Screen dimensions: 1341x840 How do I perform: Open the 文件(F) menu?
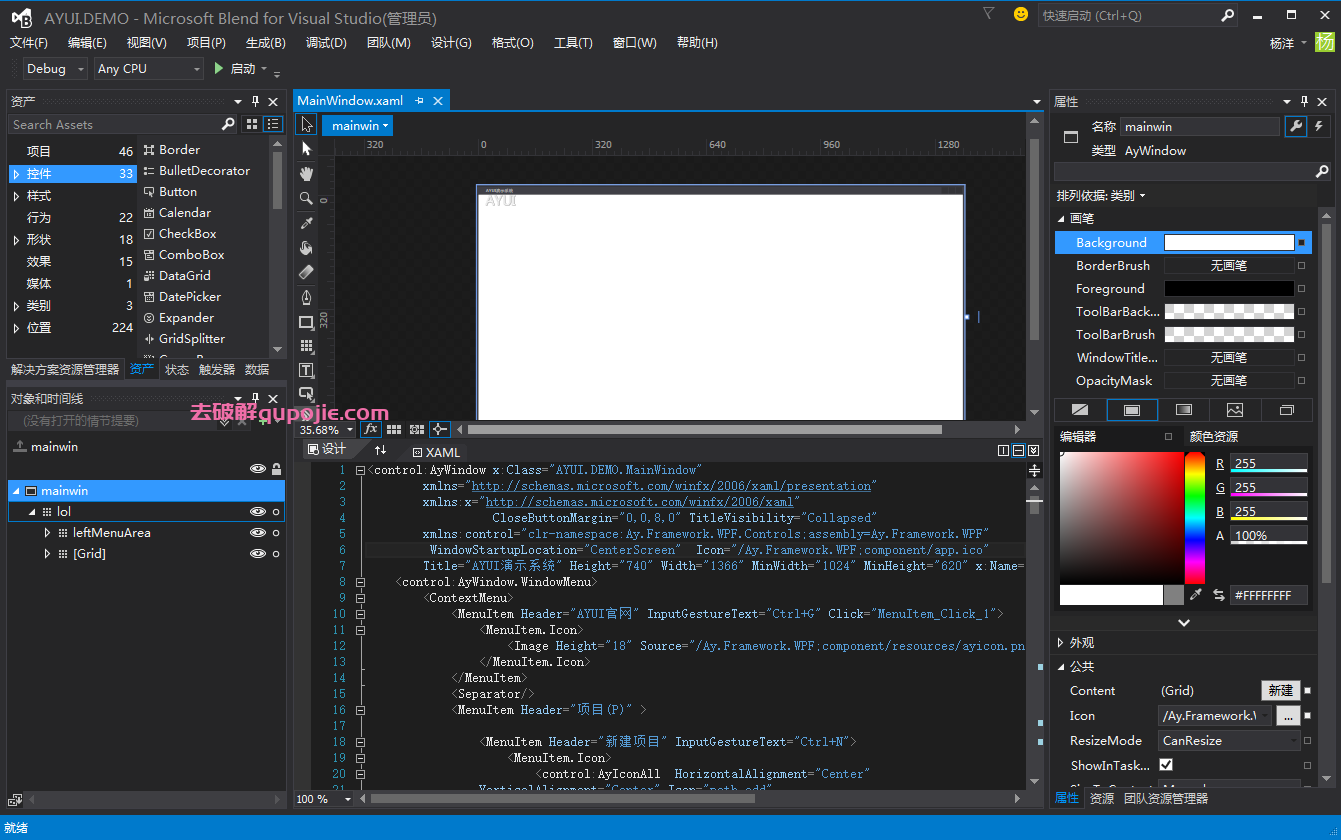click(x=29, y=43)
